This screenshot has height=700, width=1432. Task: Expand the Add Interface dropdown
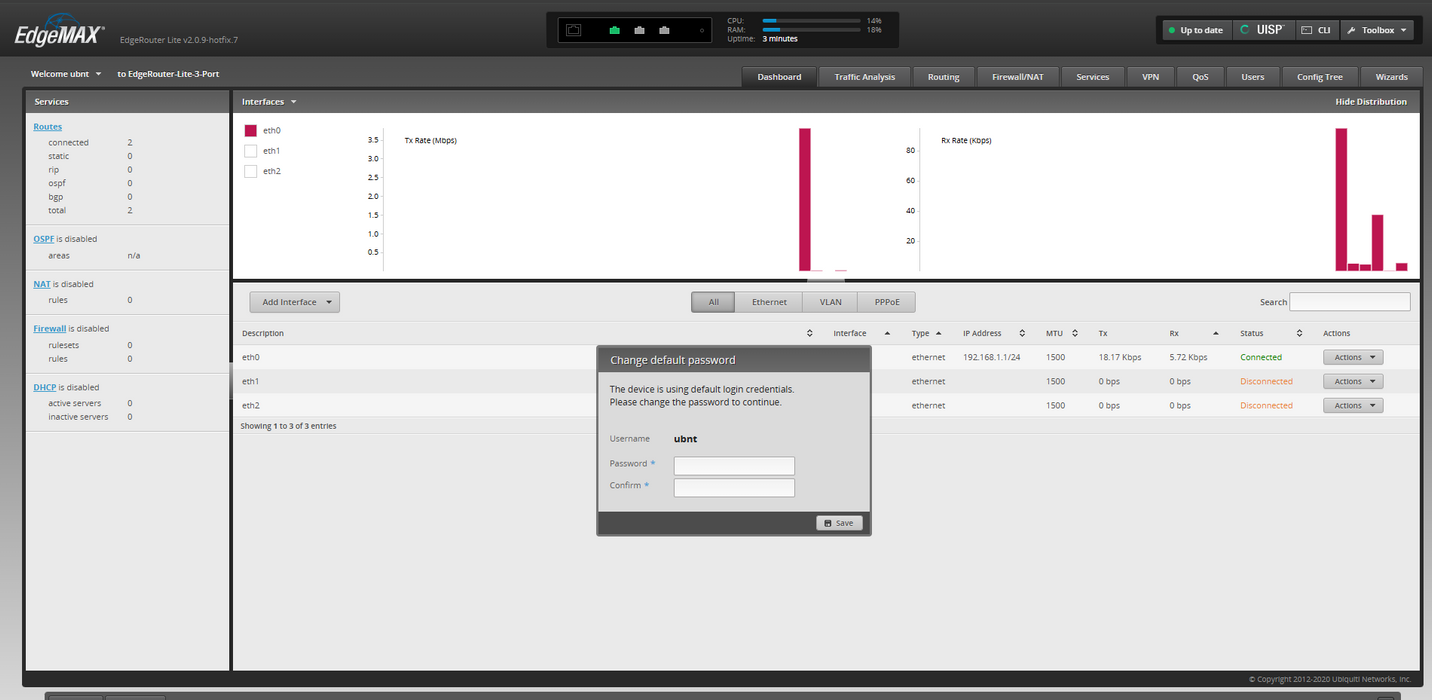click(x=295, y=302)
